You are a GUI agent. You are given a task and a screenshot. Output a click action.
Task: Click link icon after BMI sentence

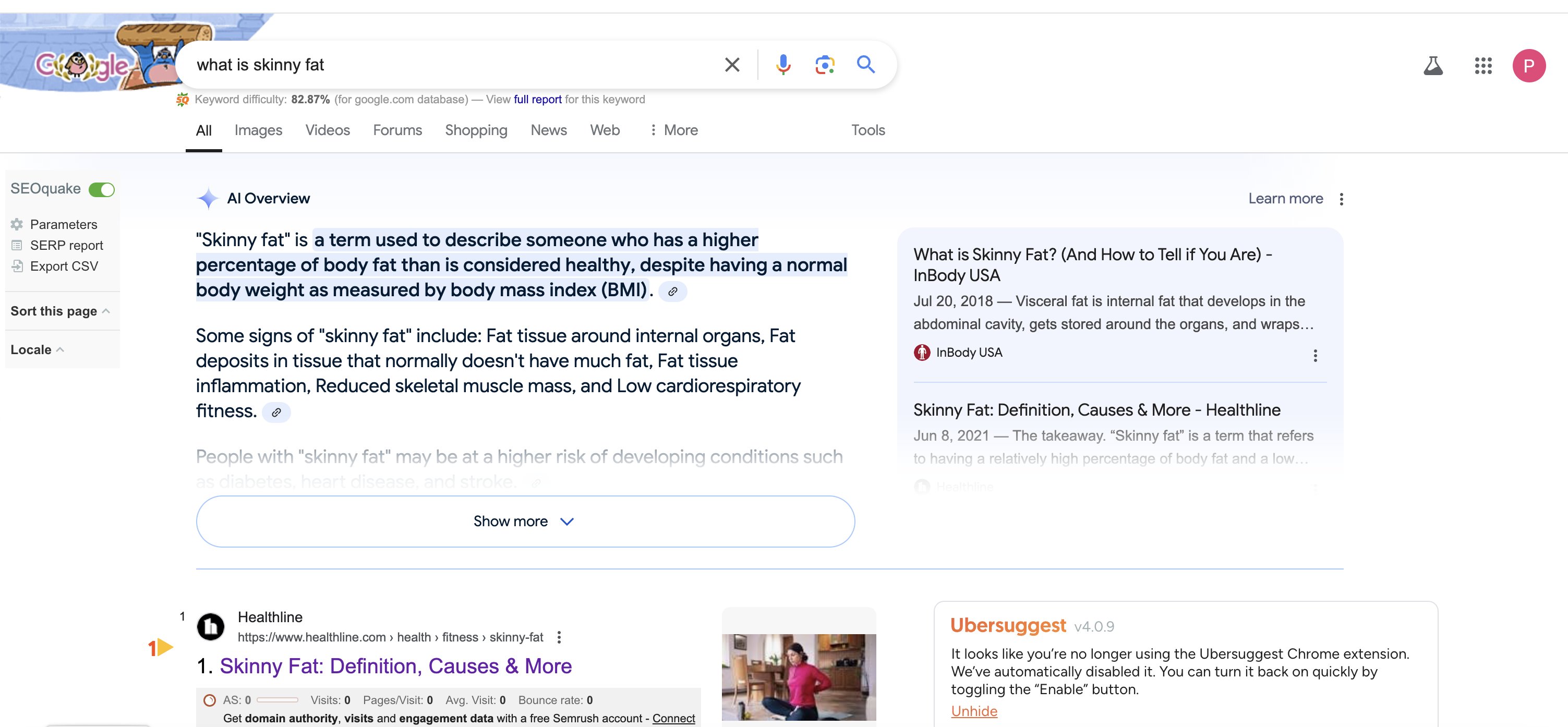[672, 292]
